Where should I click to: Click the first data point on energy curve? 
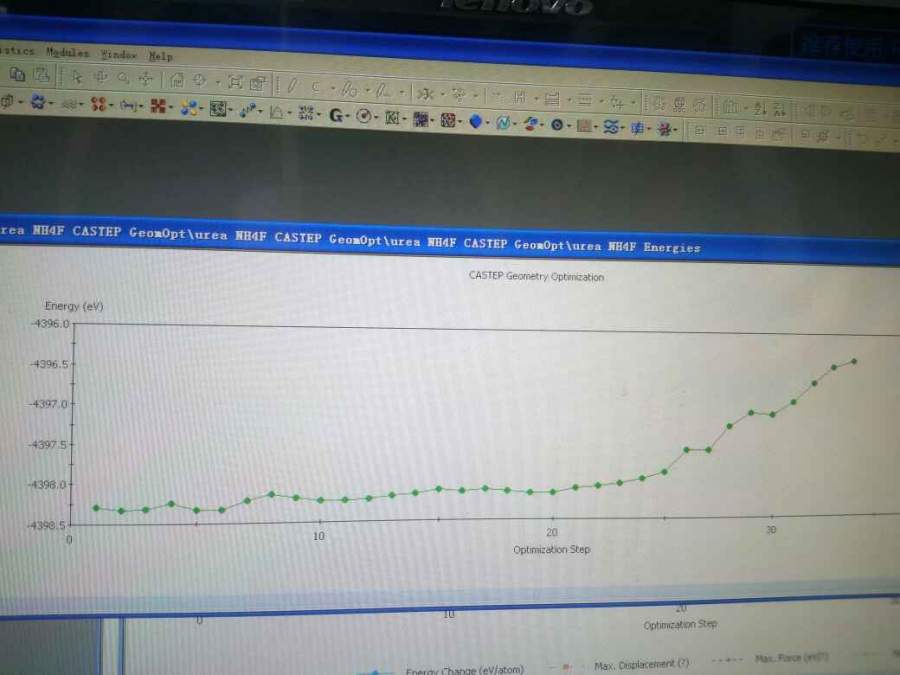pyautogui.click(x=96, y=507)
